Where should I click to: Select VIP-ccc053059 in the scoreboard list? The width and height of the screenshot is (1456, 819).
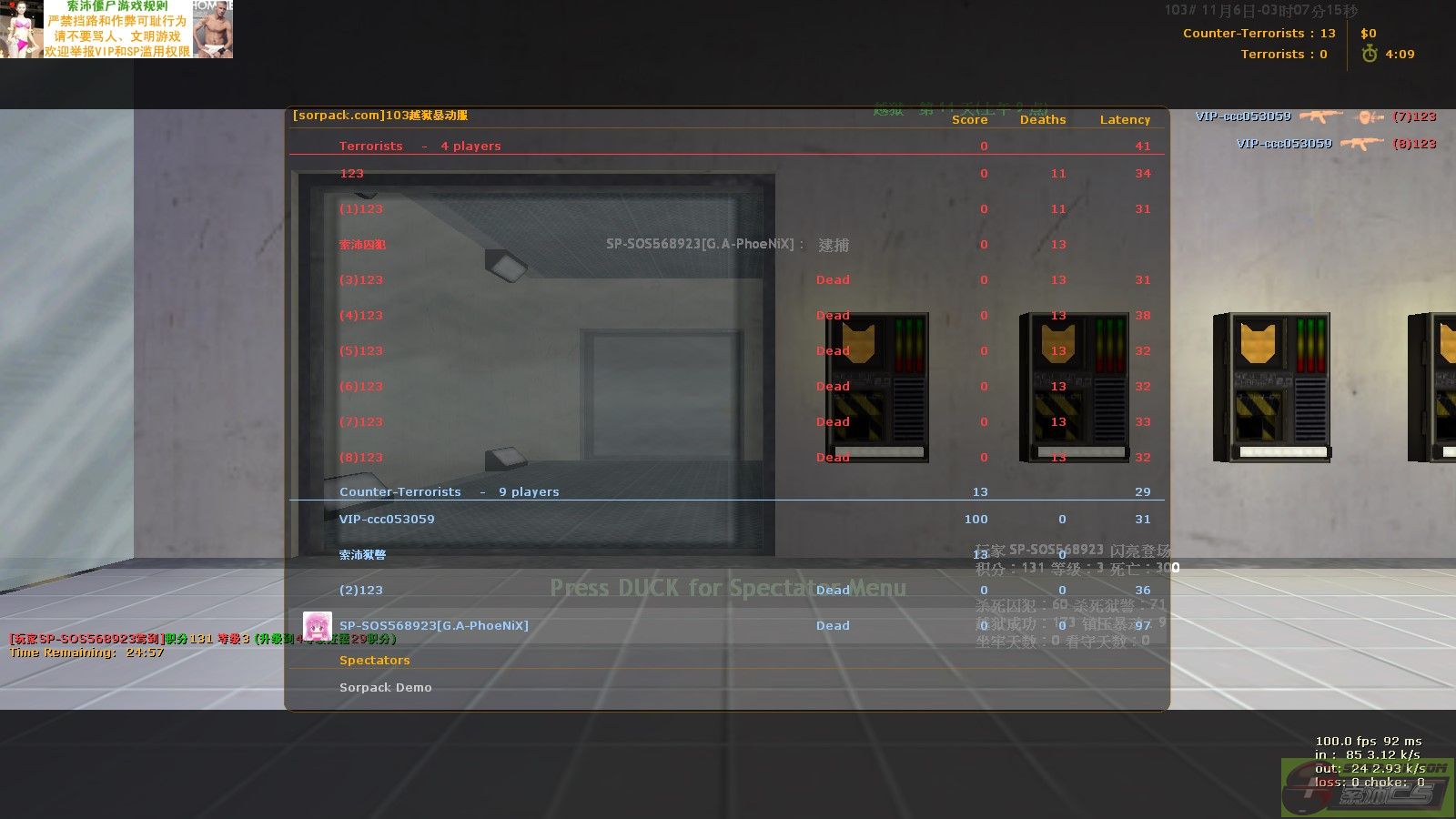coord(387,520)
